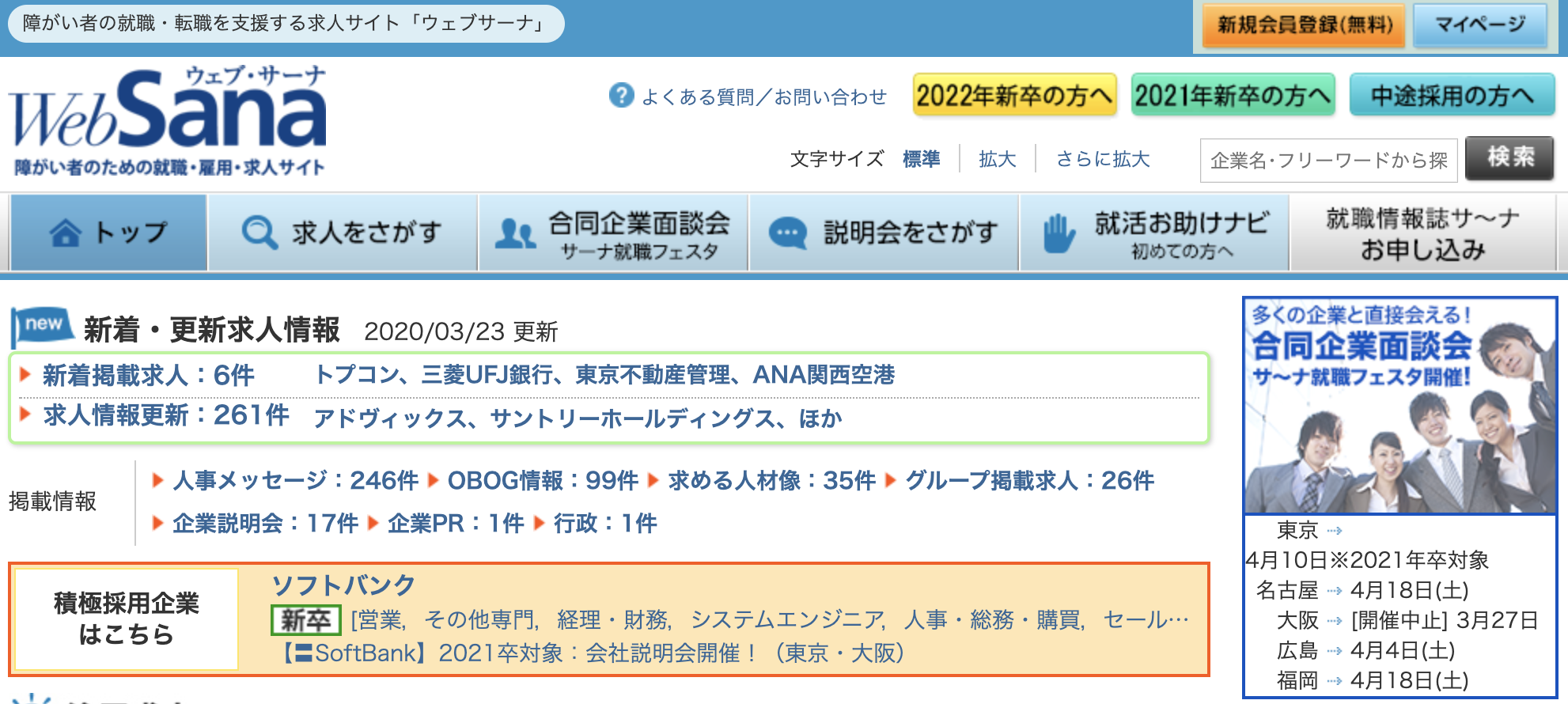The image size is (1568, 704).
Task: Click the マイページ button
Action: (1480, 25)
